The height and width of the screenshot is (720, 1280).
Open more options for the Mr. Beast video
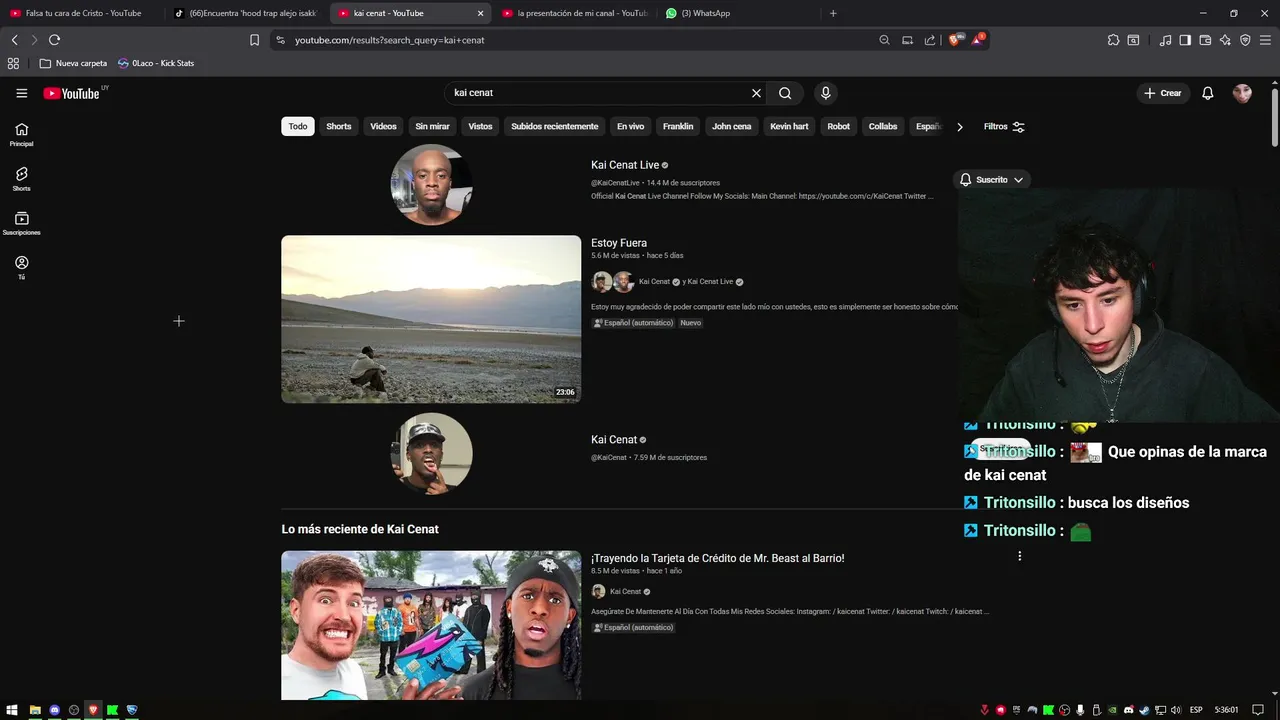pyautogui.click(x=1019, y=556)
